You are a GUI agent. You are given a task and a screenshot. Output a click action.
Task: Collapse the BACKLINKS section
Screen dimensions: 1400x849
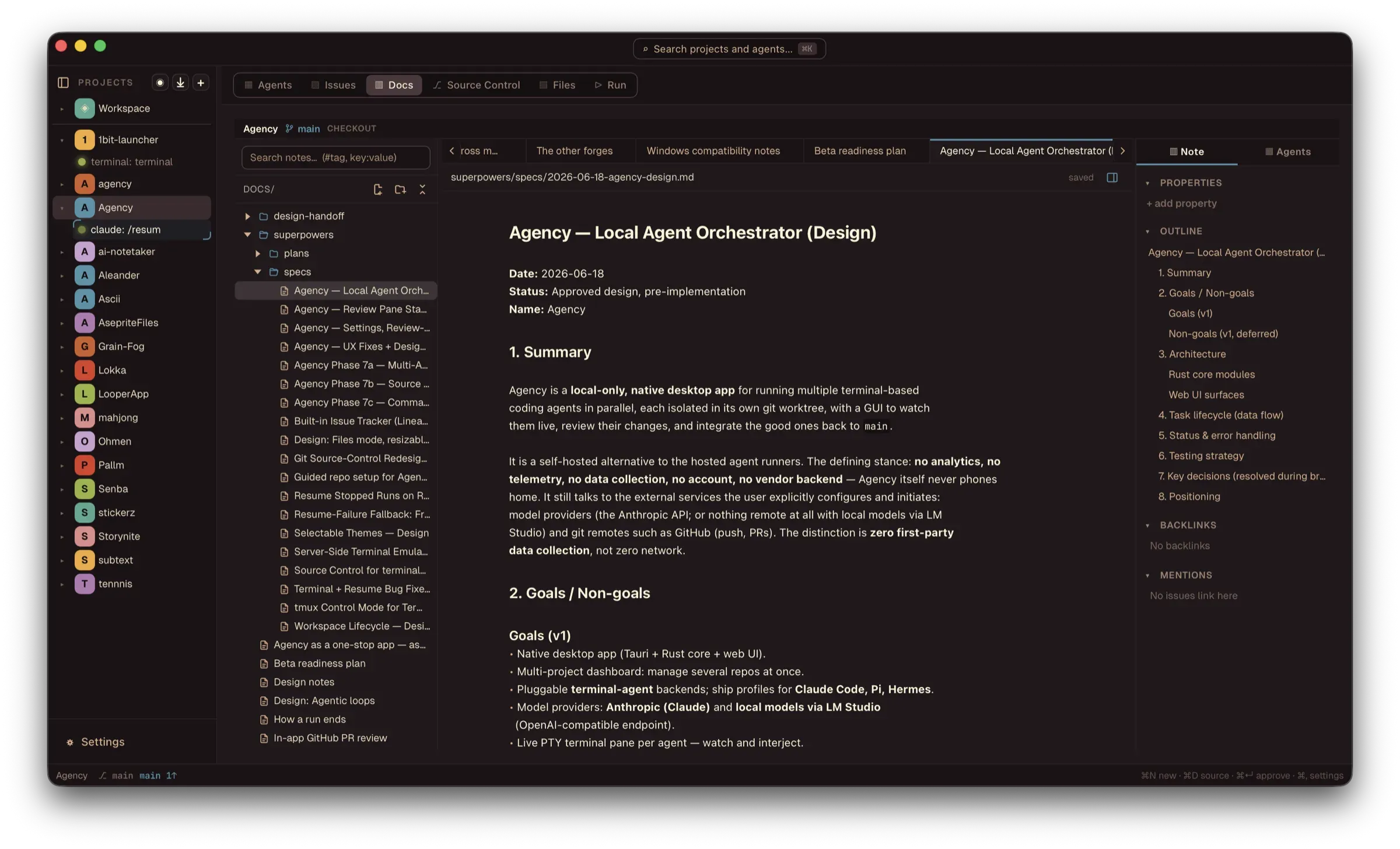pyautogui.click(x=1147, y=526)
